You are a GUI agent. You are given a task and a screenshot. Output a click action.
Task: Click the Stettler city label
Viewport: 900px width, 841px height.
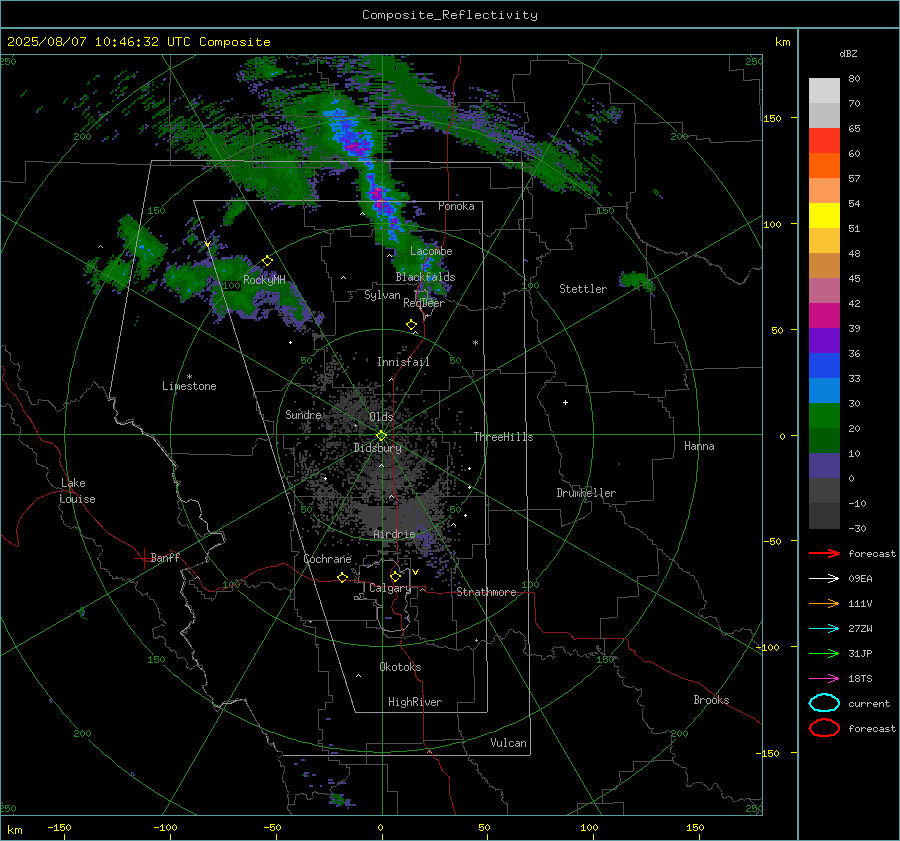tap(583, 289)
